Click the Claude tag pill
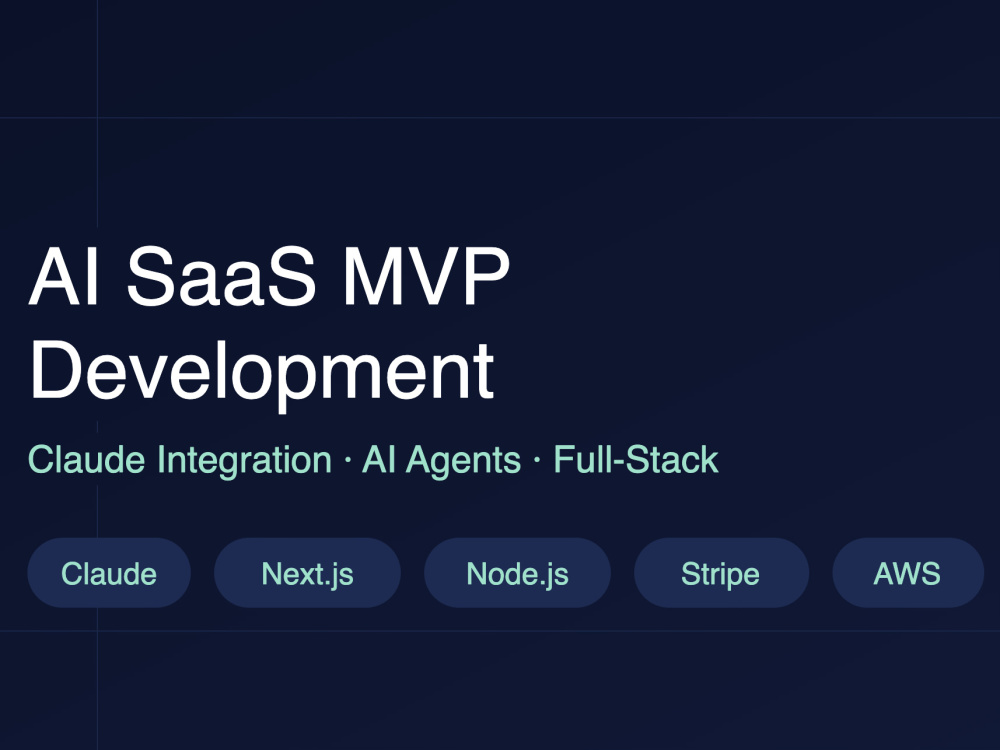 [x=109, y=573]
